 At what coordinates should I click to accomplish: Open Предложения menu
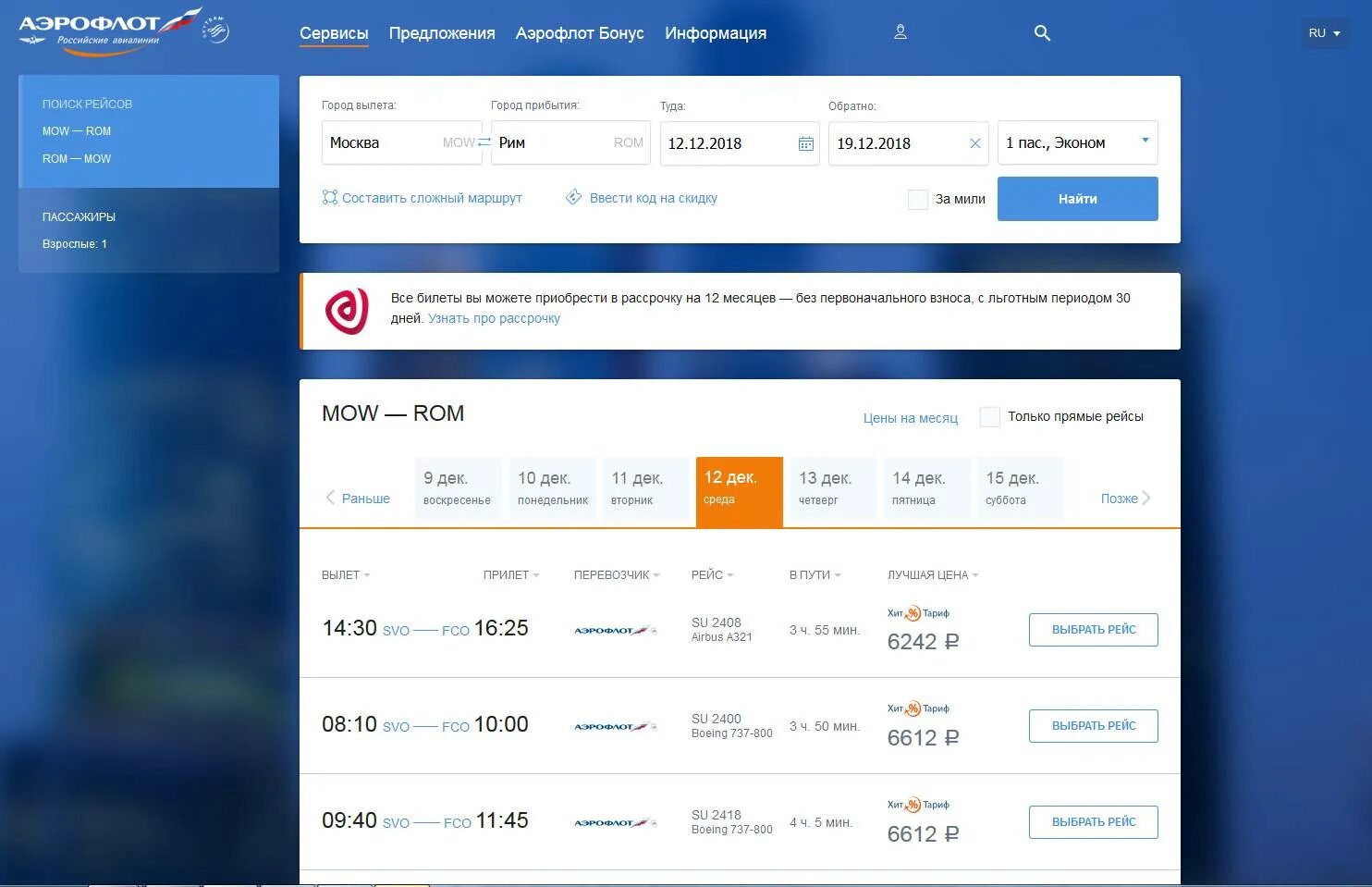(x=442, y=33)
